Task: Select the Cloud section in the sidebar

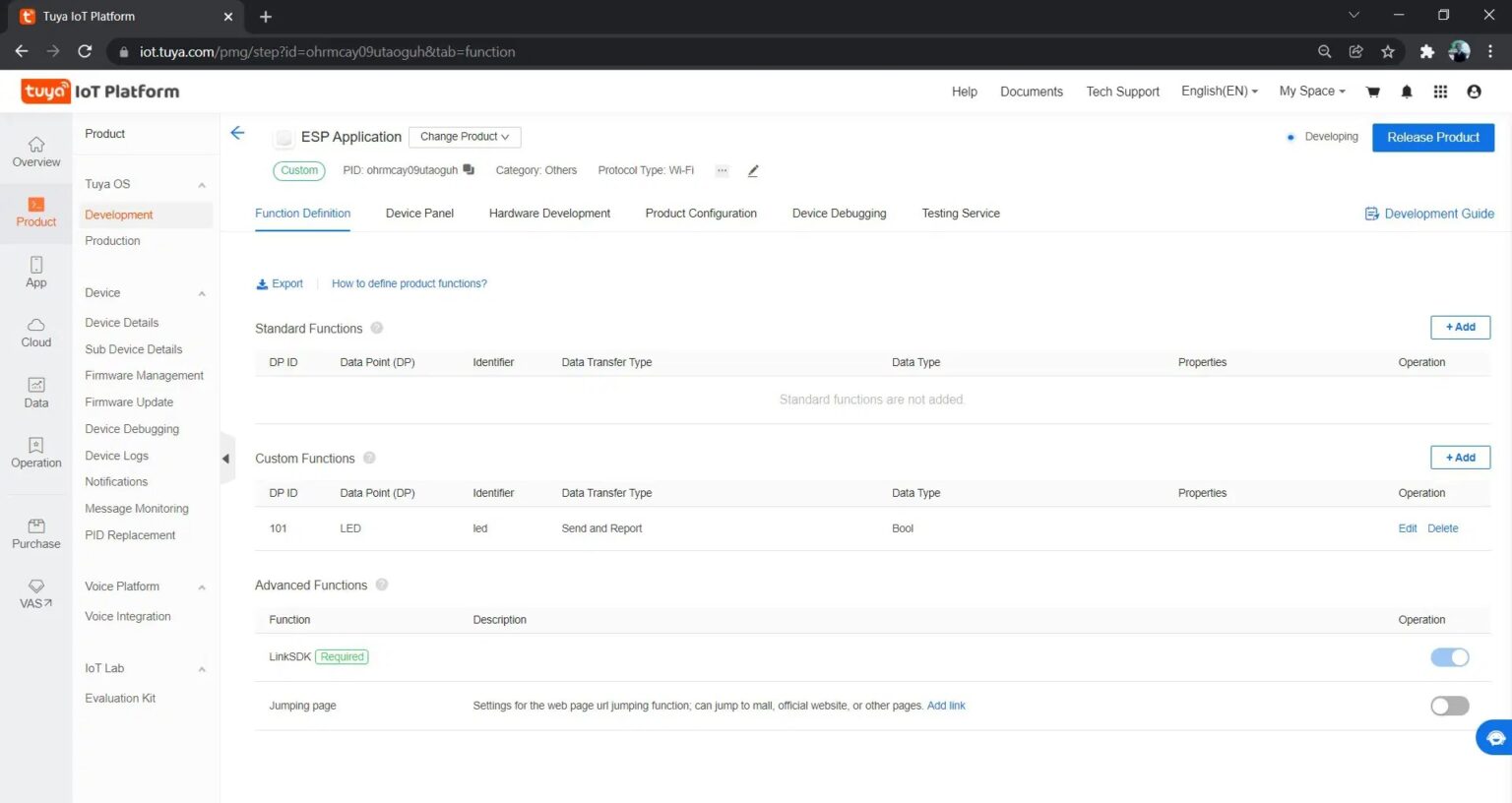Action: 35,332
